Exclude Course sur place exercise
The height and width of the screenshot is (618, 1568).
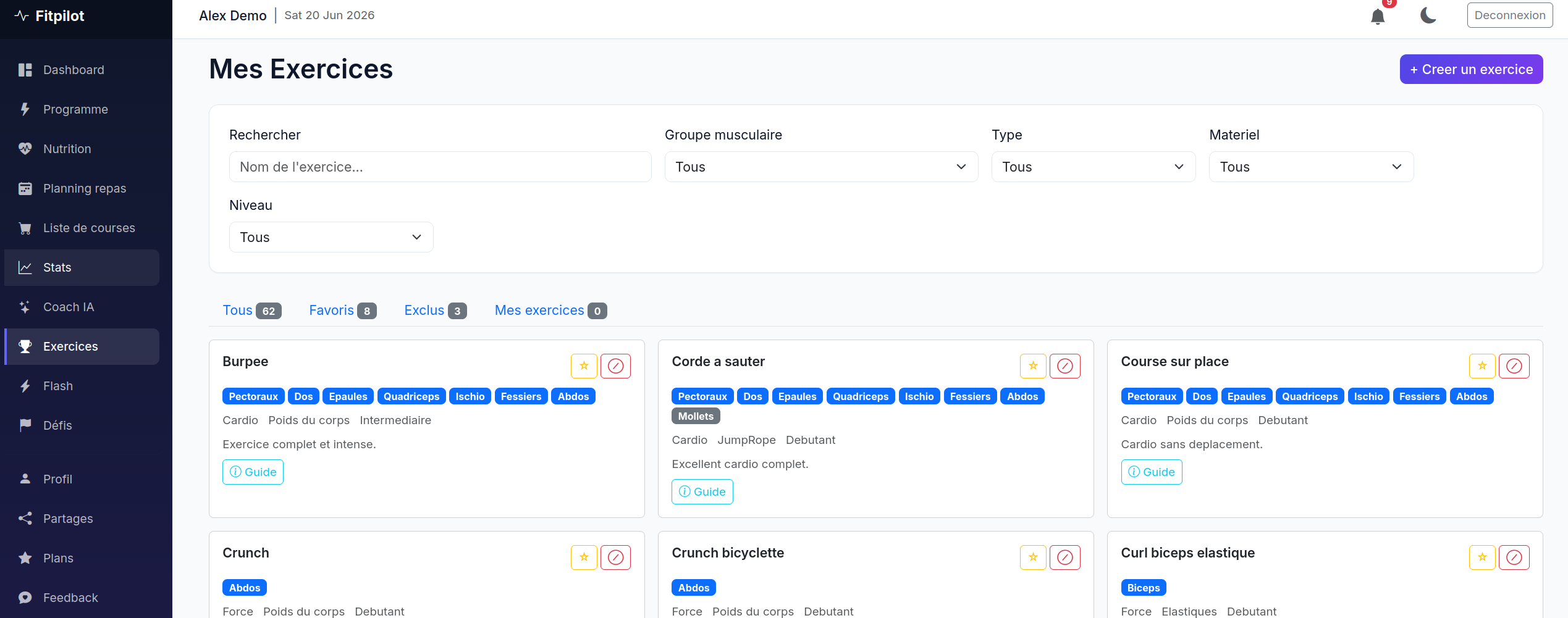click(1514, 366)
